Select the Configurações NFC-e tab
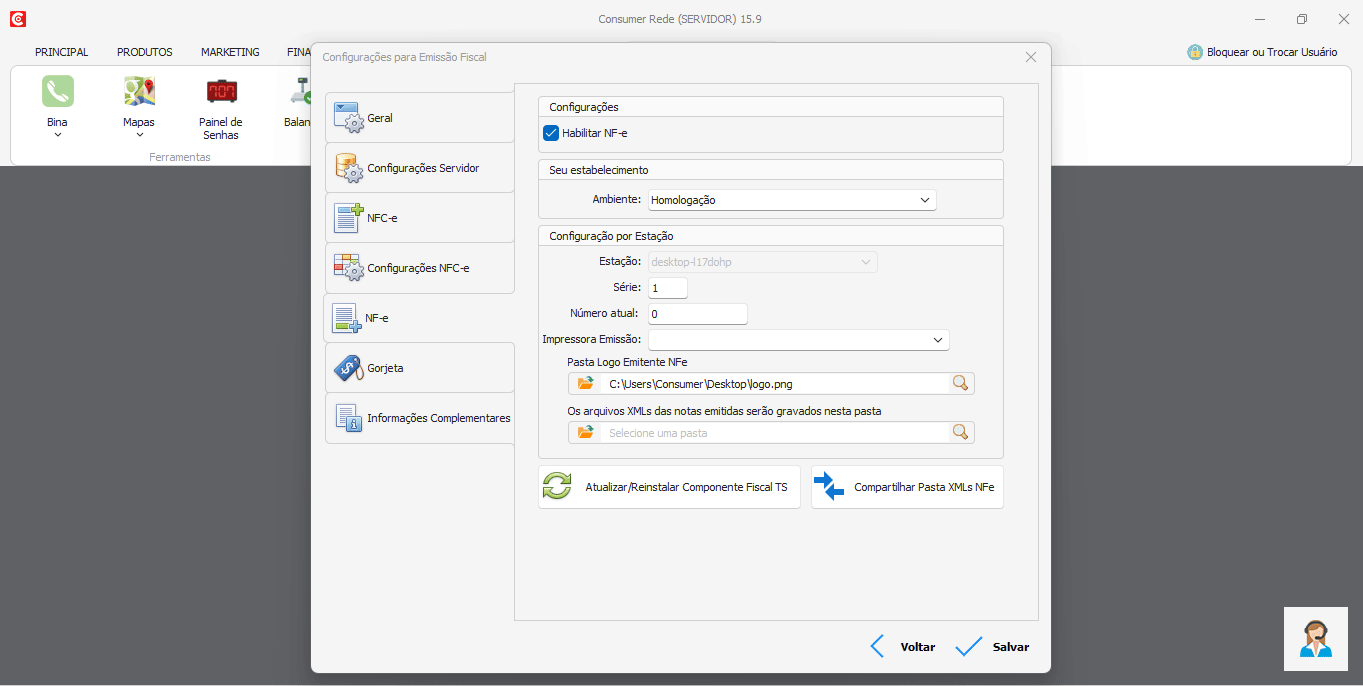This screenshot has width=1363, height=686. 419,268
